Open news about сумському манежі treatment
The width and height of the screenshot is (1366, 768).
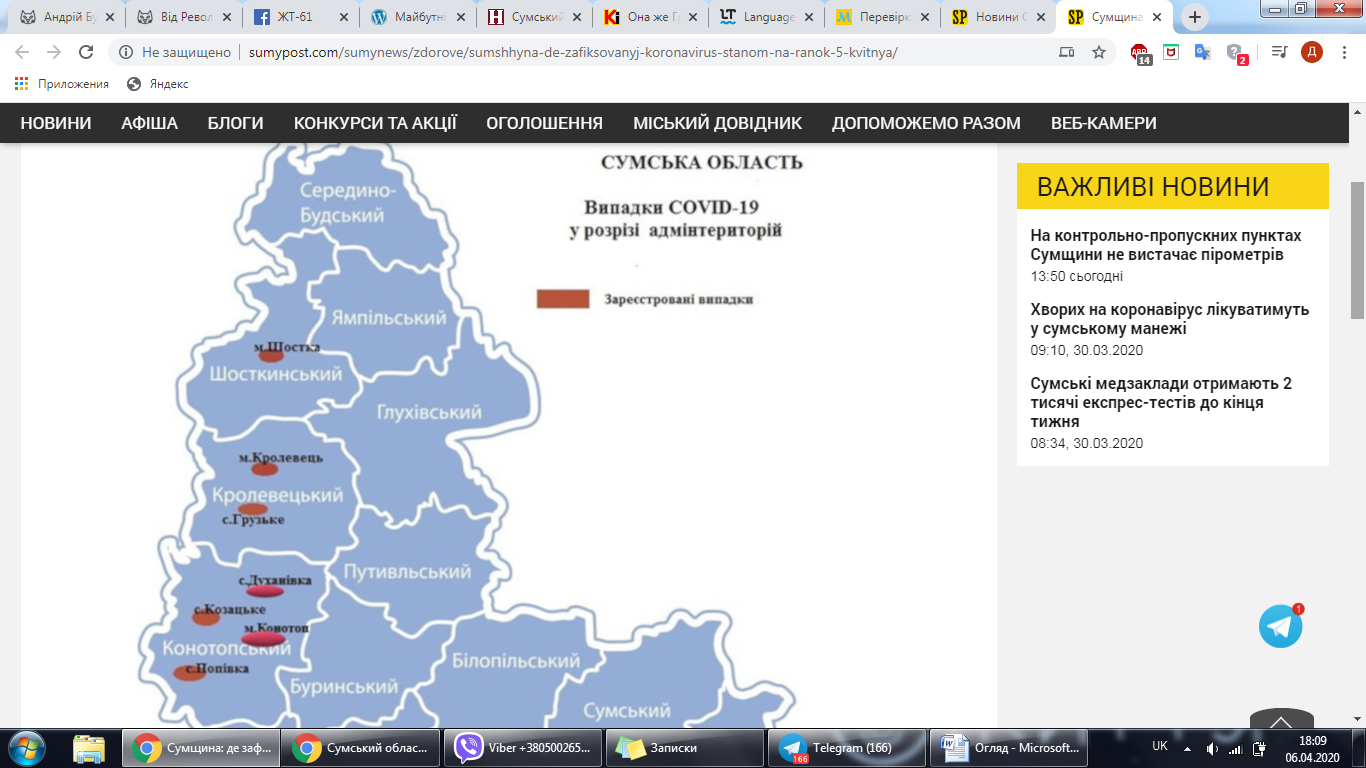click(1170, 319)
